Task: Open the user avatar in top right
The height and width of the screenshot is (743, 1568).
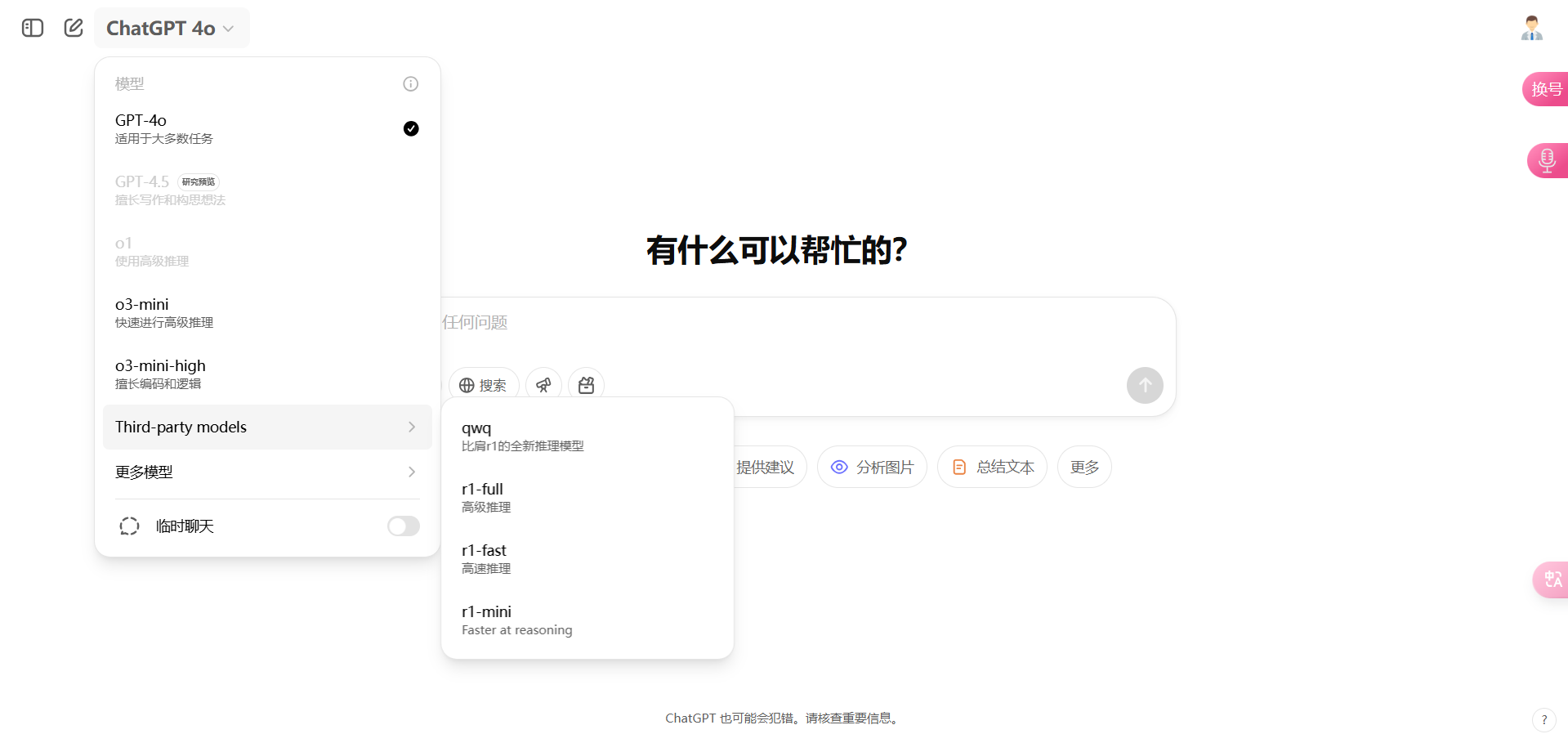Action: click(x=1532, y=27)
